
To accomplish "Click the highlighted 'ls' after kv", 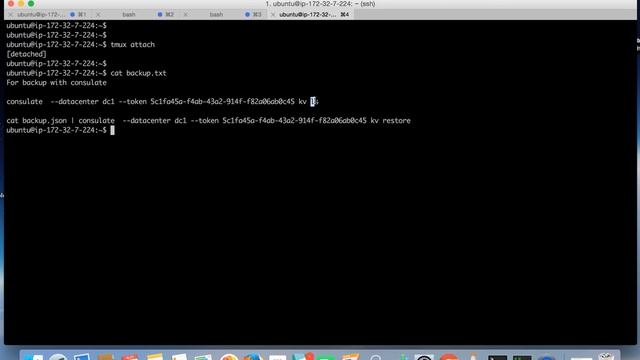I will (314, 102).
